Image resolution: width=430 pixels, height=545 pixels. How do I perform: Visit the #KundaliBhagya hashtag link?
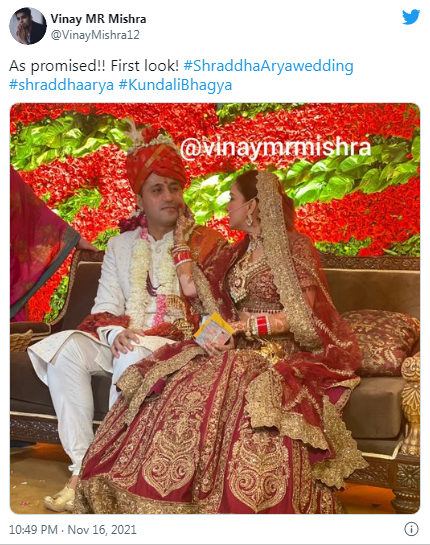[x=175, y=85]
